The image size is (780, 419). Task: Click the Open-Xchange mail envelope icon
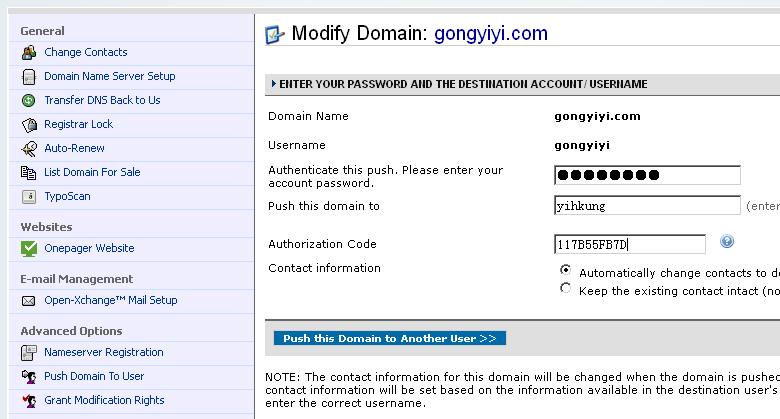click(29, 301)
